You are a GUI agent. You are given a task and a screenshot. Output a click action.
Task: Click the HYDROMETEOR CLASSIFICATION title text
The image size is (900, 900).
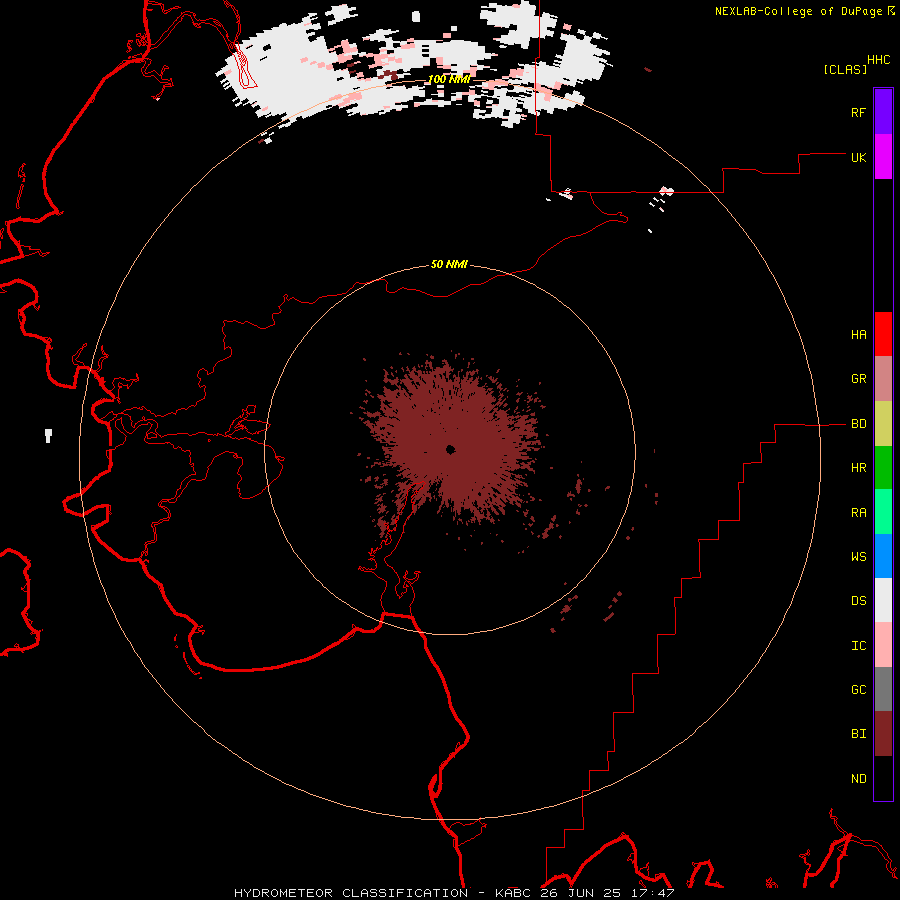(351, 893)
